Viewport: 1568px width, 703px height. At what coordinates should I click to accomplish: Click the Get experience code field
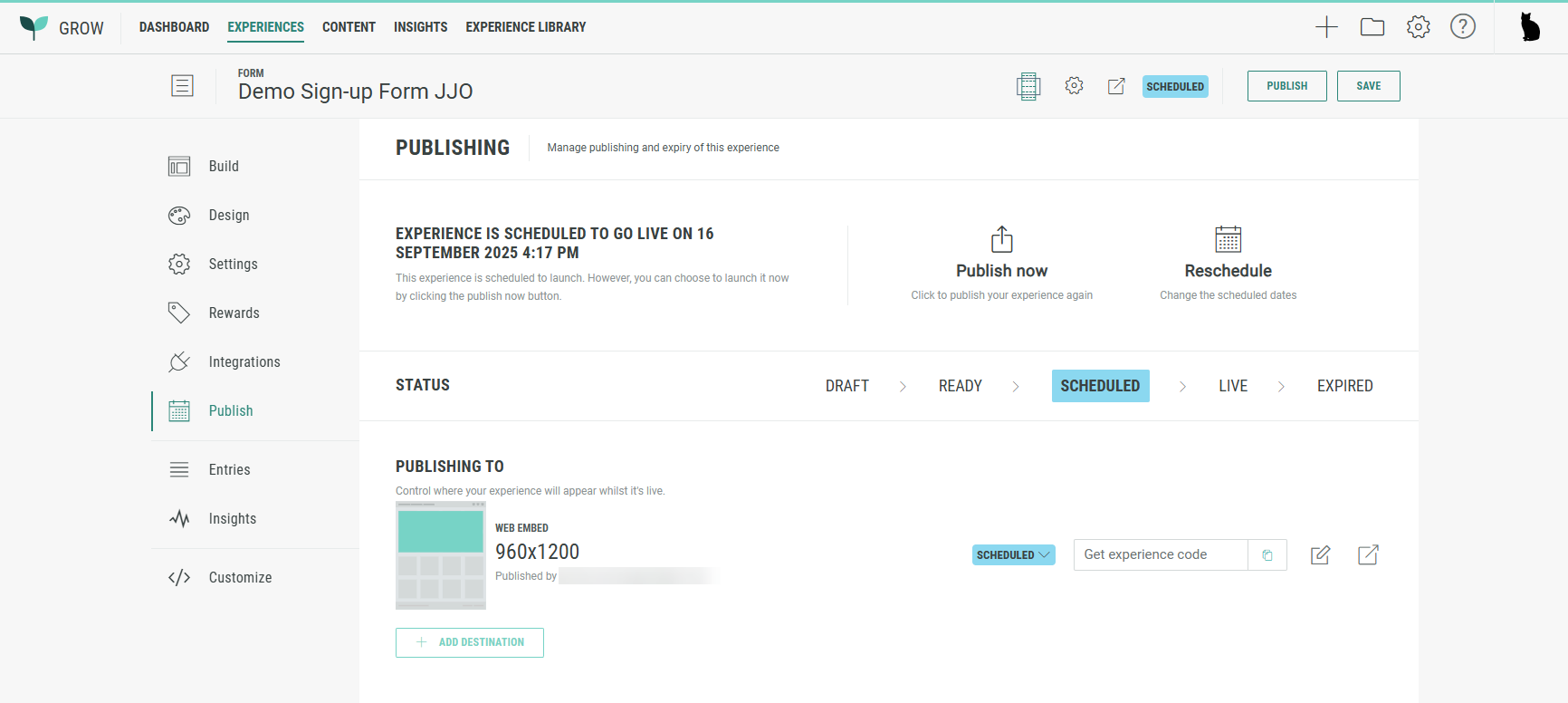(1160, 555)
